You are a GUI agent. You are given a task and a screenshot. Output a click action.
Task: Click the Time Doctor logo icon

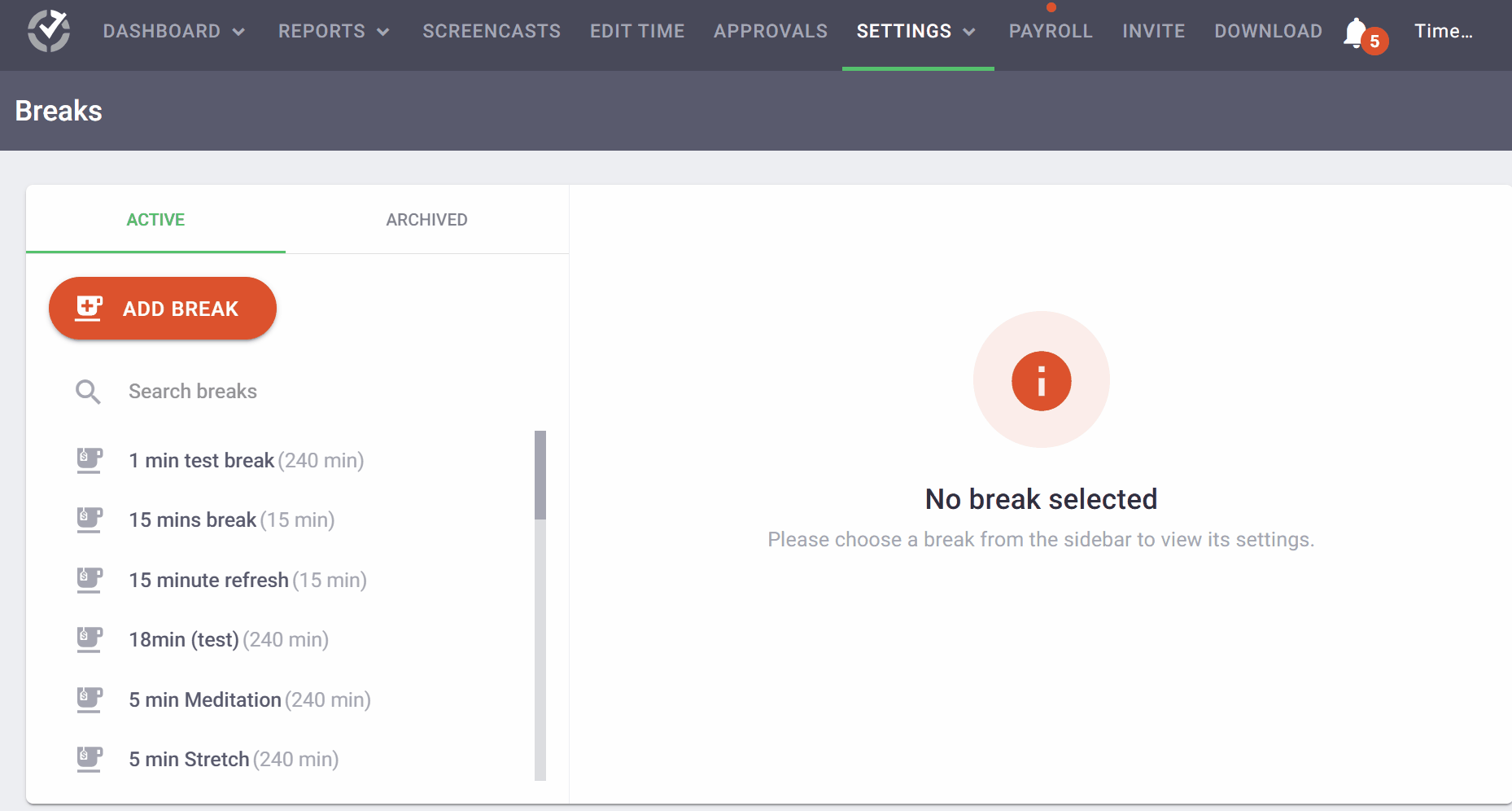click(48, 31)
